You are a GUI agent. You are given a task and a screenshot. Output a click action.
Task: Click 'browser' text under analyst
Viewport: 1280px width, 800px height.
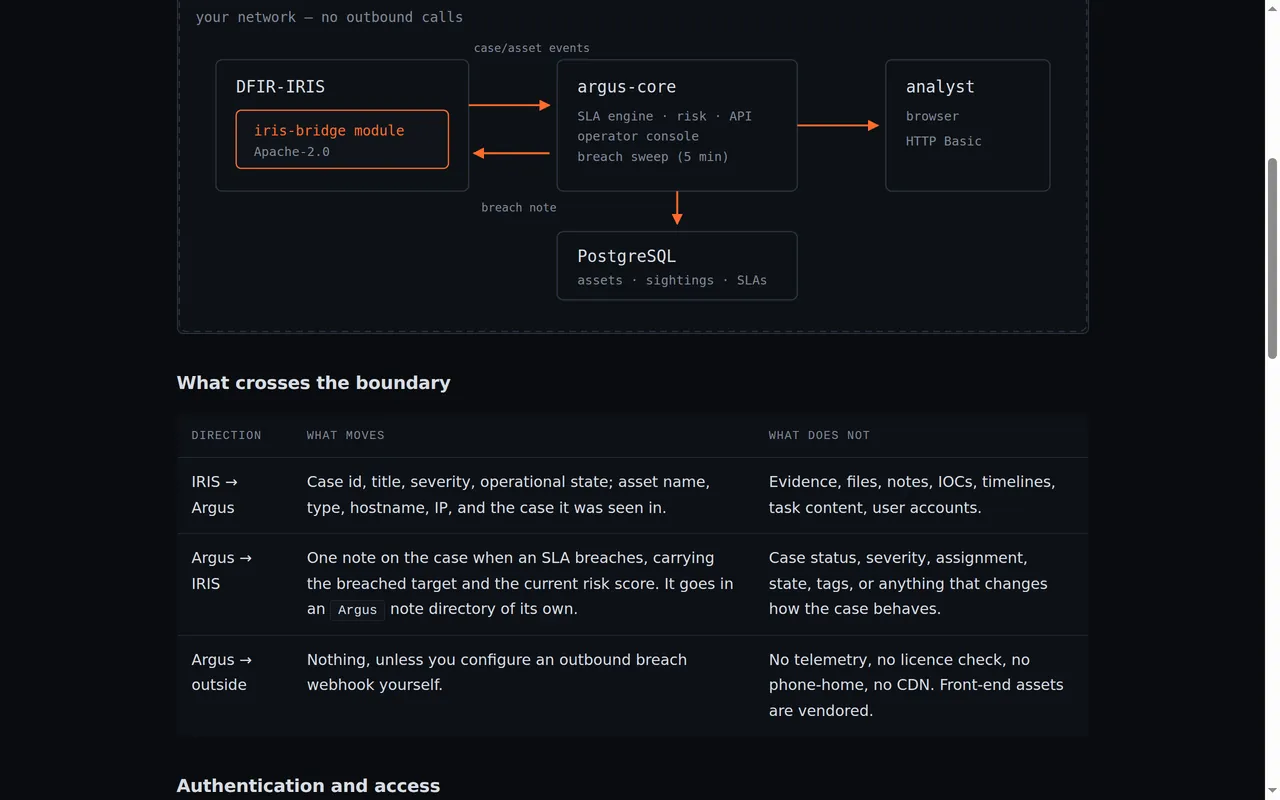(932, 116)
